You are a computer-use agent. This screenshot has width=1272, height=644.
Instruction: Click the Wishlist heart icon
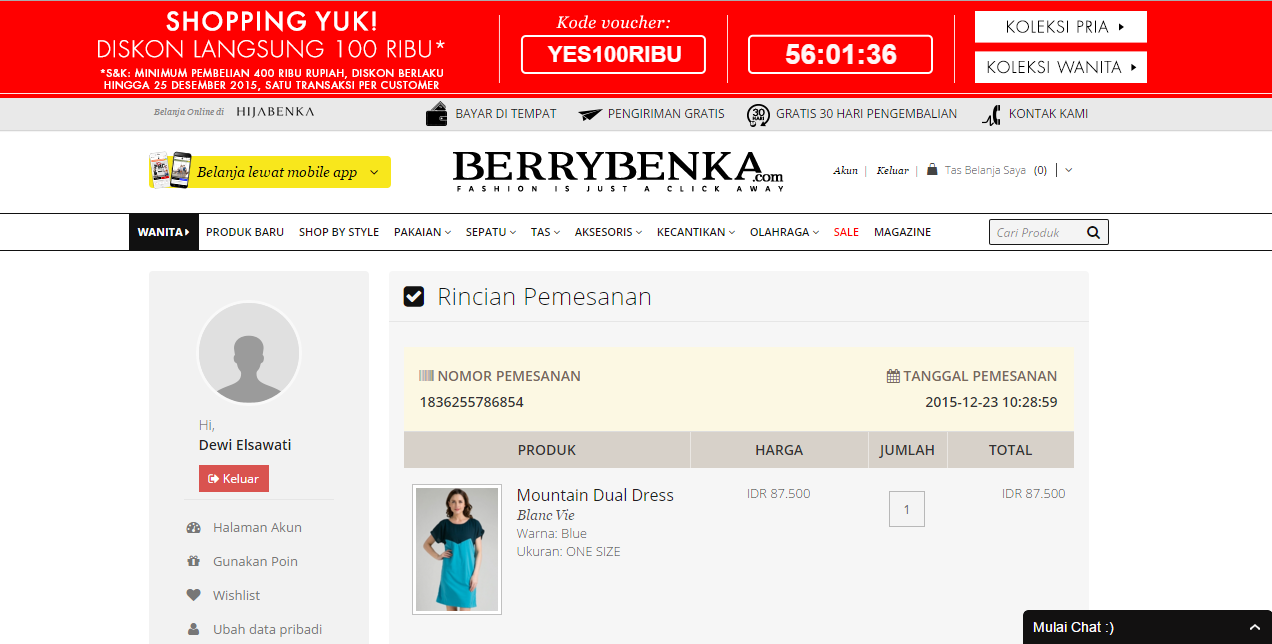pos(194,596)
